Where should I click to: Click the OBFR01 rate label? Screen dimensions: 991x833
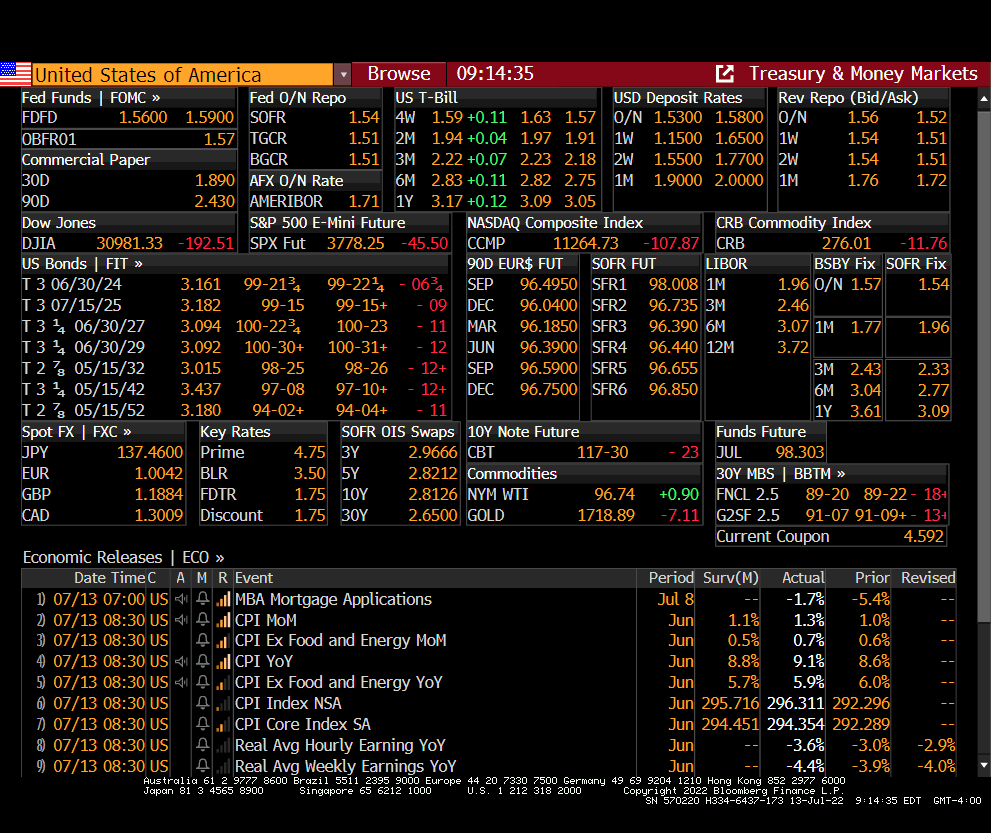(x=49, y=139)
